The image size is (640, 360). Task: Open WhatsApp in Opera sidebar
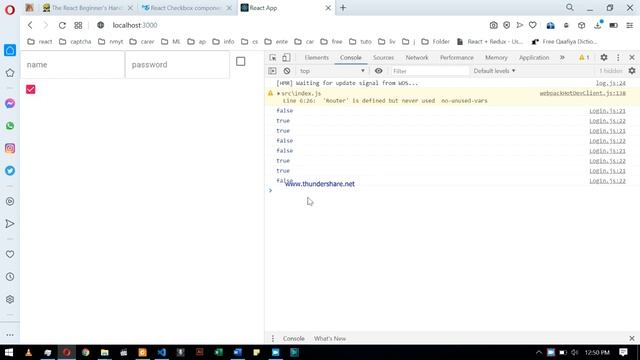[x=10, y=126]
